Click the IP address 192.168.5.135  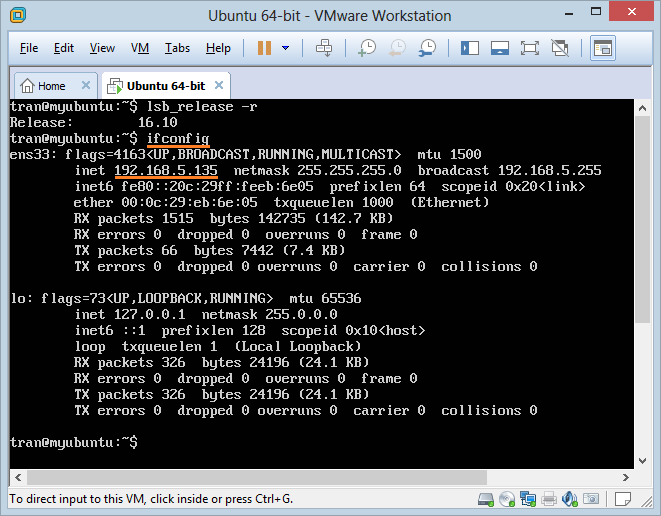[x=166, y=170]
